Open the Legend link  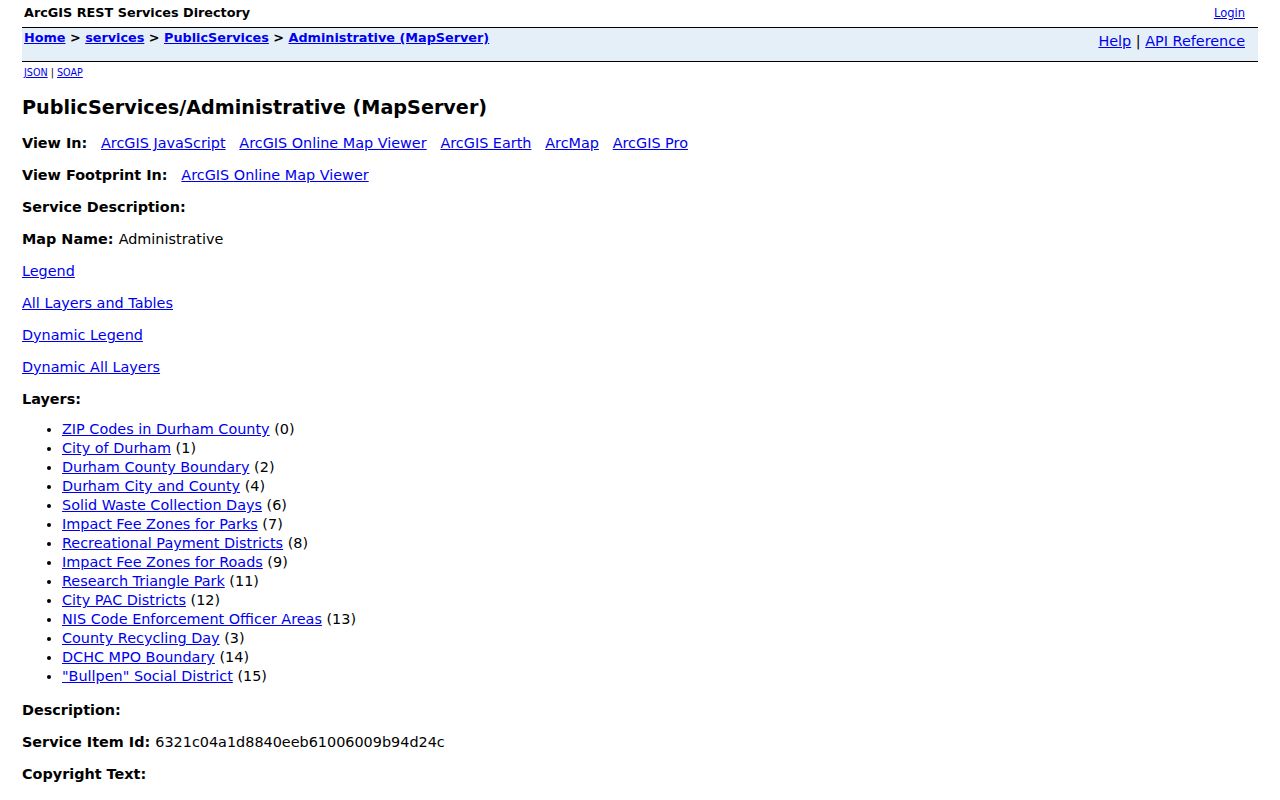click(48, 271)
